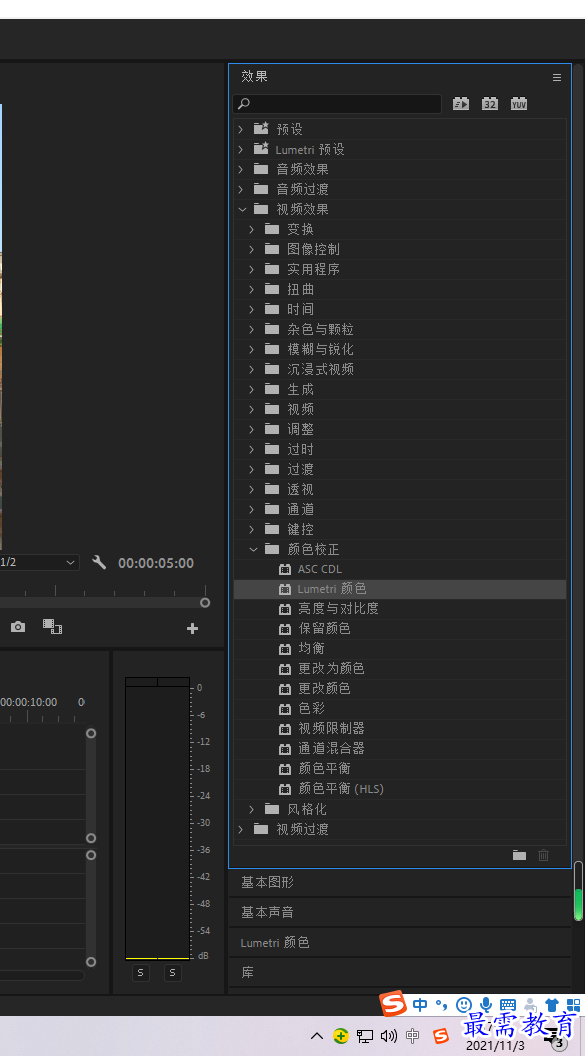
Task: Expand the Lumetri 预设 folder
Action: [241, 149]
